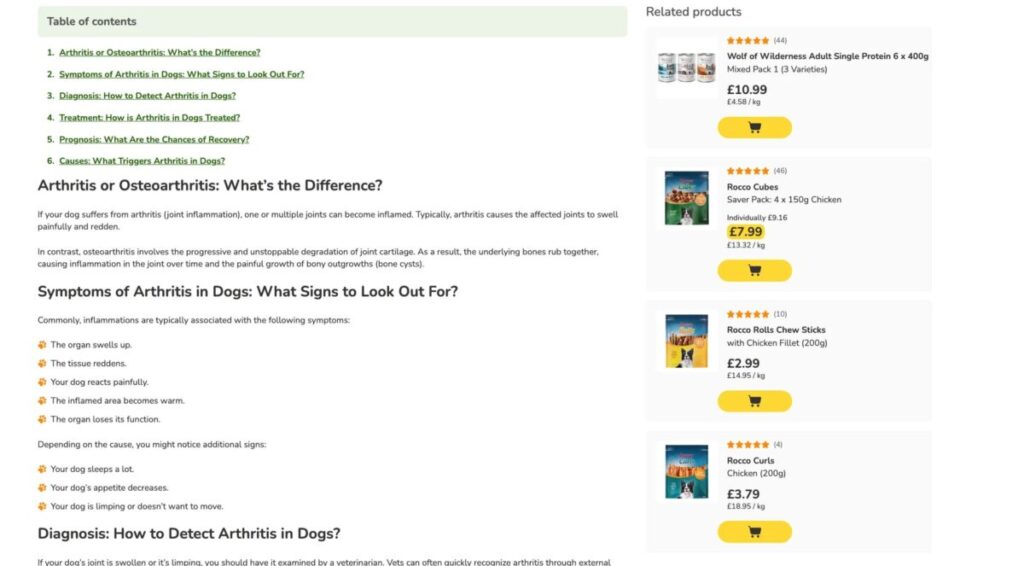Open Rocco Cubes product image

point(686,198)
